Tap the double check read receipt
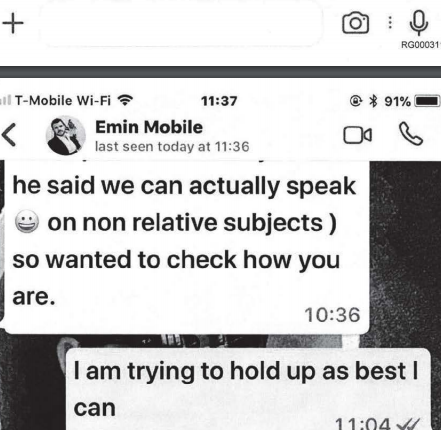 [408, 423]
